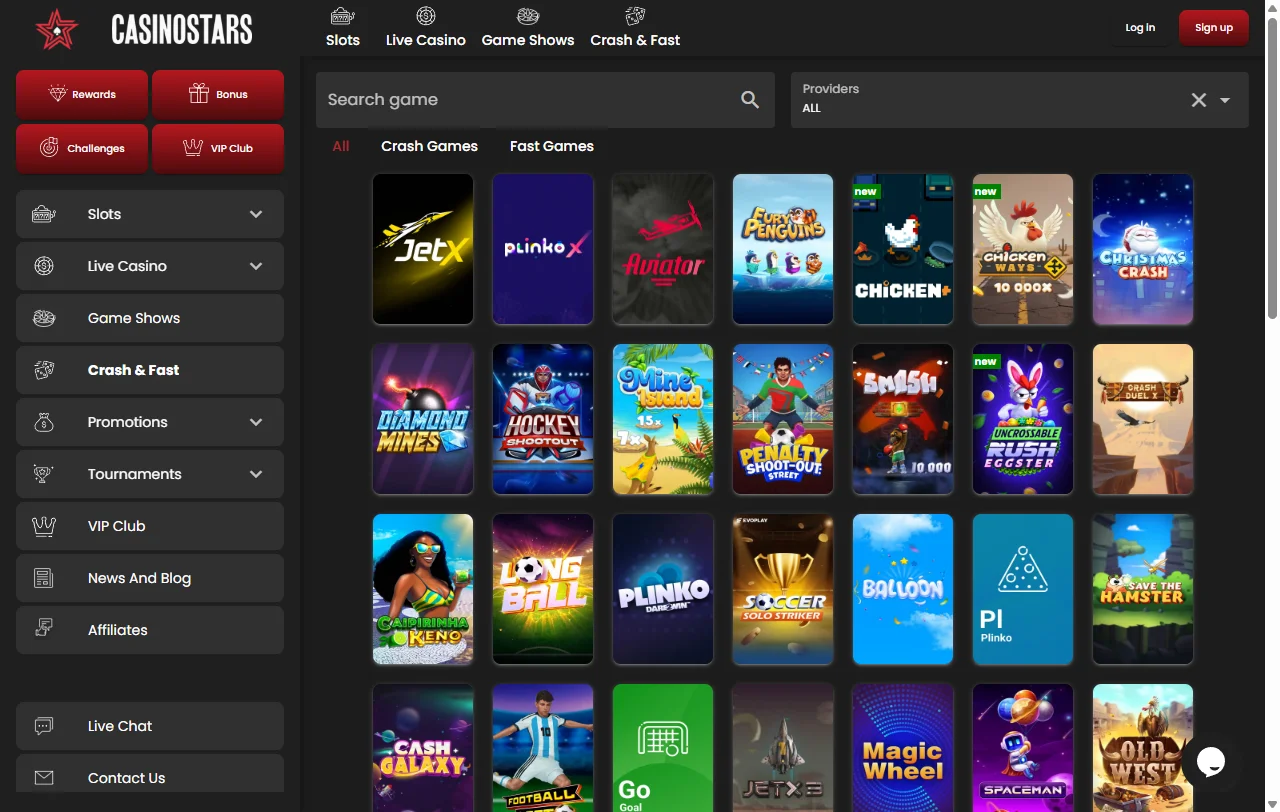Open the Providers dropdown arrow
Screen dimensions: 1280x812
1225,100
